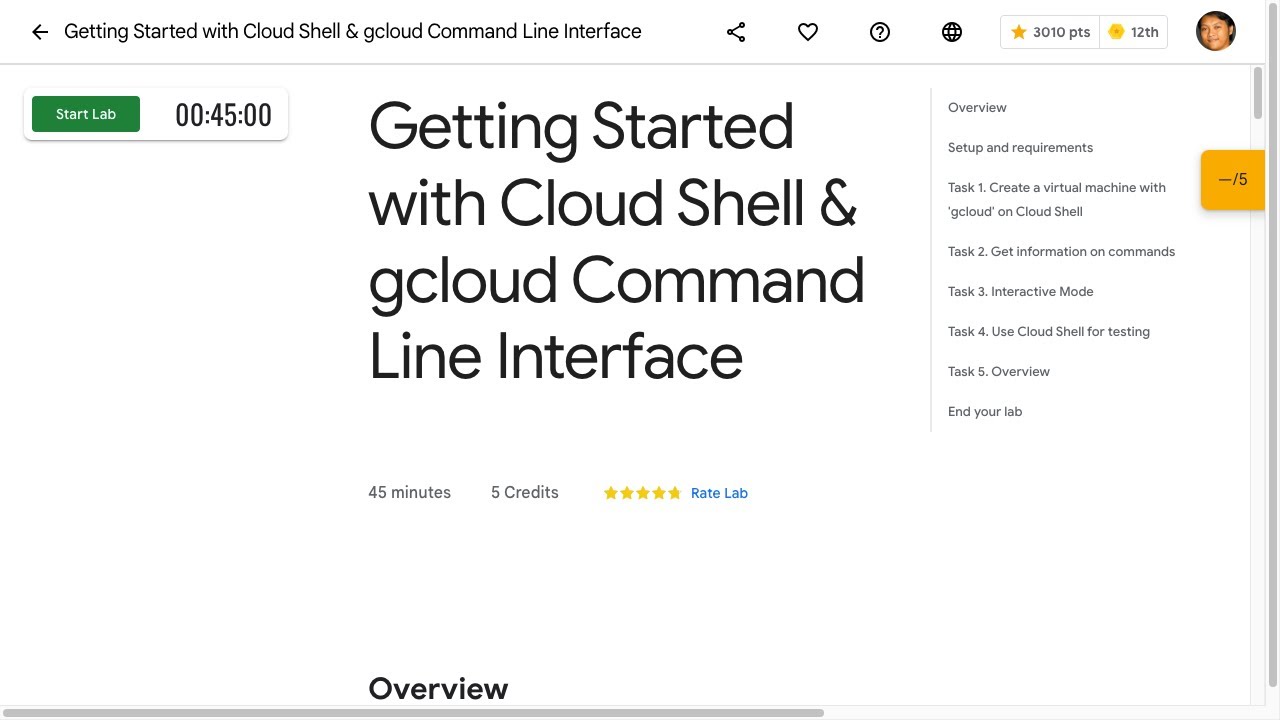Screen dimensions: 1280x720
Task: Open help via the question mark icon
Action: point(880,32)
